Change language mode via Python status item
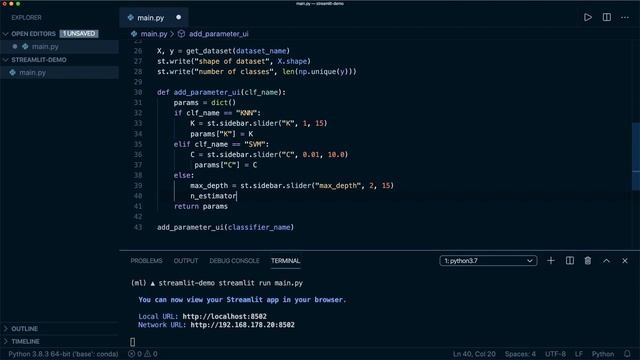This screenshot has width=640, height=360. click(x=603, y=354)
